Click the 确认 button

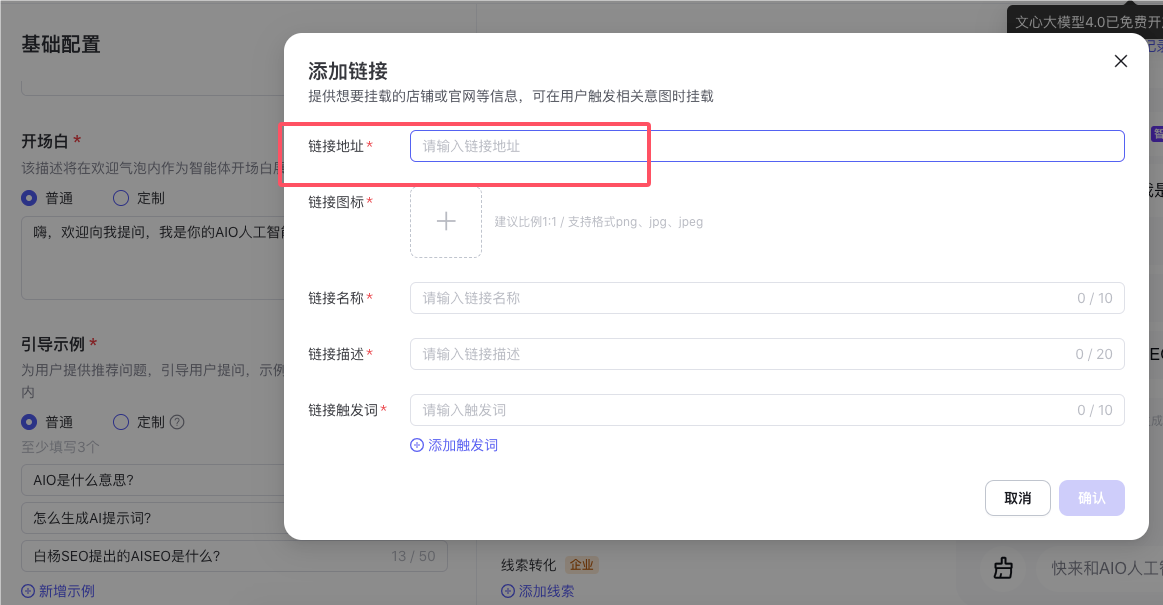point(1092,498)
